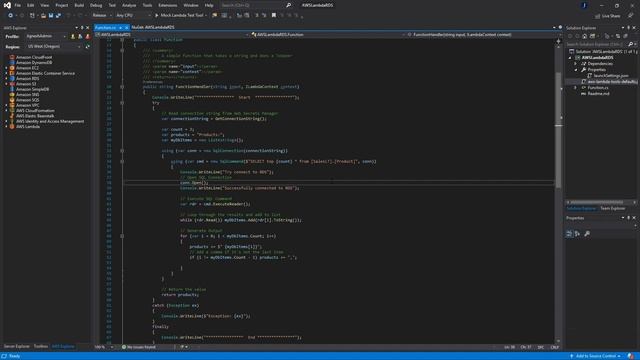This screenshot has width=640, height=360.
Task: Select Readme.md in Solution Explorer
Action: coord(598,94)
